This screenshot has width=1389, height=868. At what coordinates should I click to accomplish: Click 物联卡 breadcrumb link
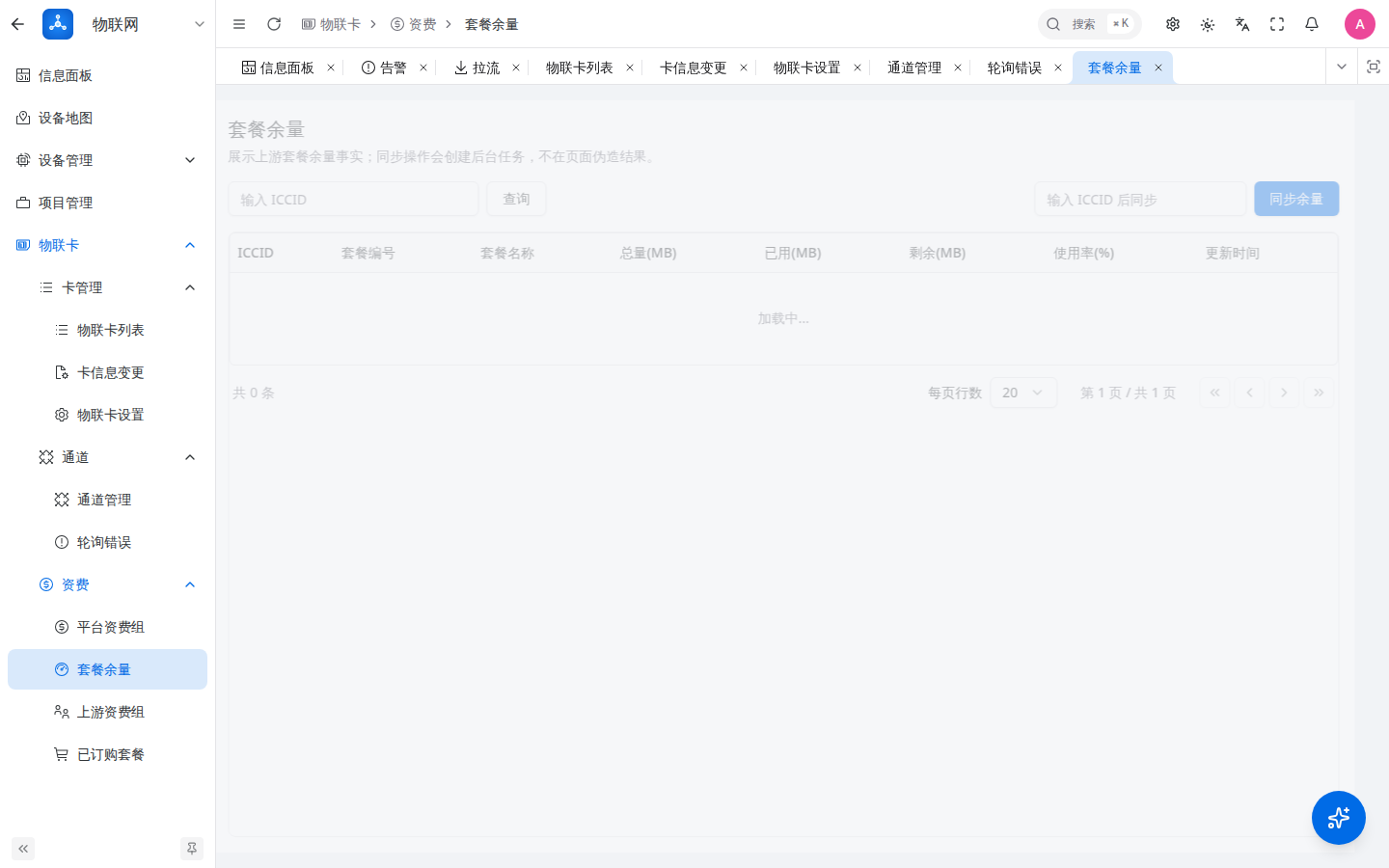pos(331,24)
